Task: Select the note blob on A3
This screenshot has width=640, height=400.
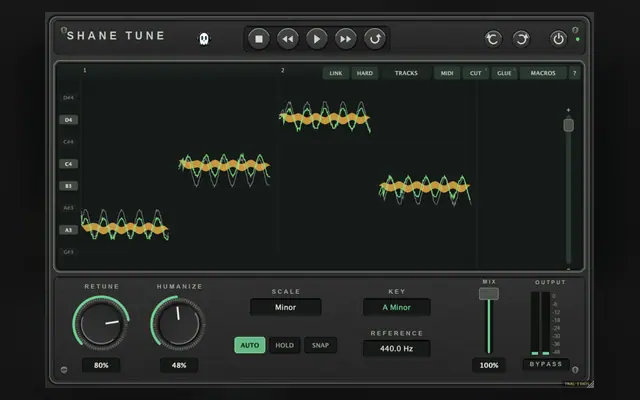Action: (124, 228)
